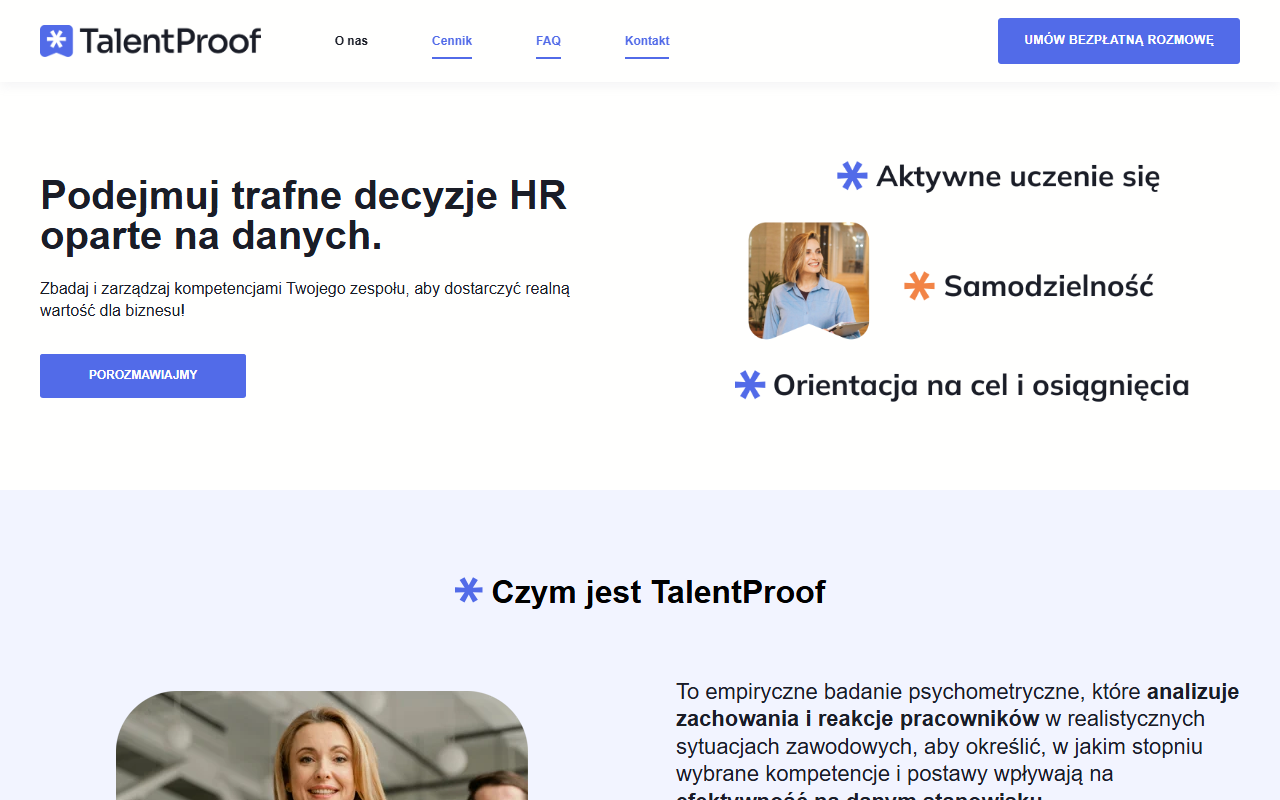The width and height of the screenshot is (1280, 800).
Task: Open the FAQ link in navigation
Action: pyautogui.click(x=548, y=41)
